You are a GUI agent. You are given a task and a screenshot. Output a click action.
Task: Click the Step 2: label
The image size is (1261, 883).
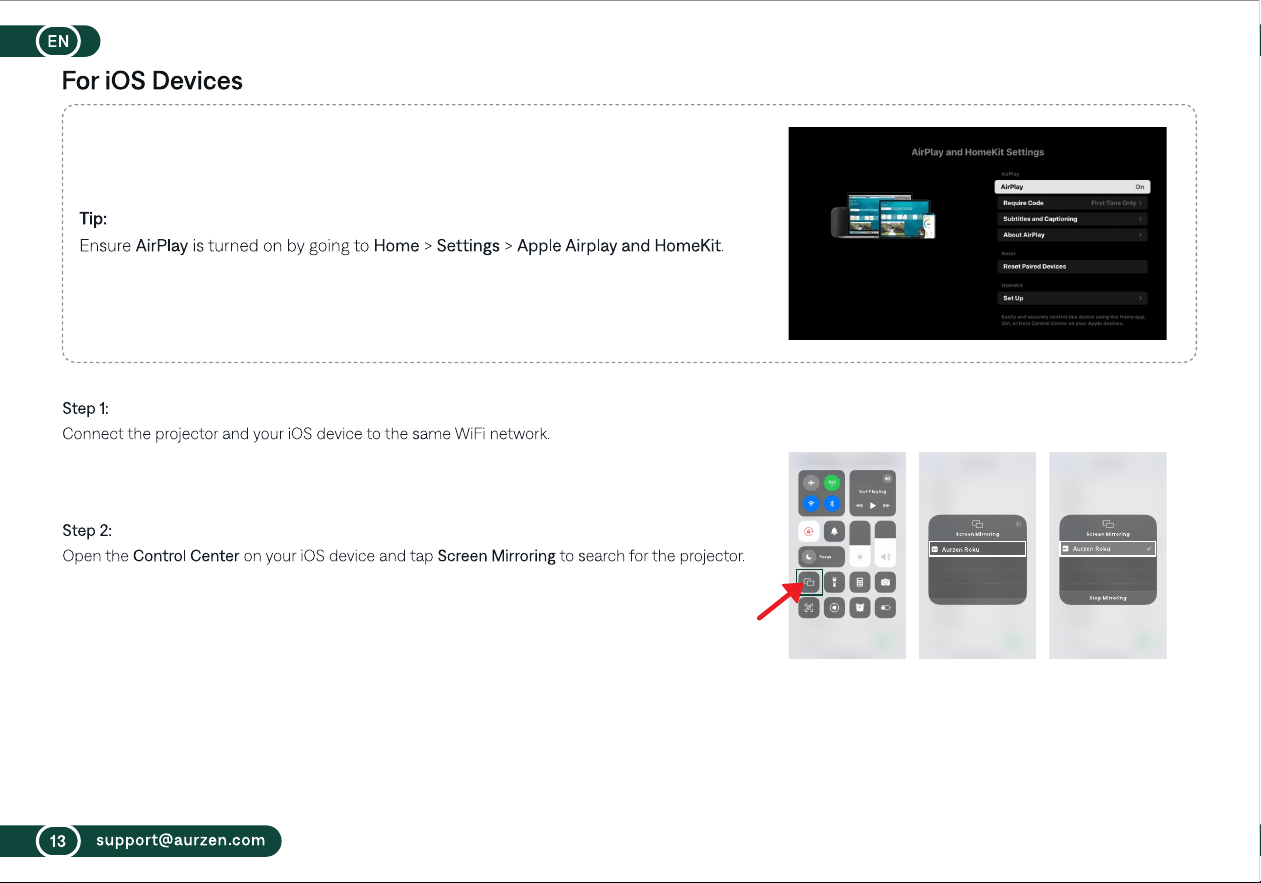coord(86,531)
